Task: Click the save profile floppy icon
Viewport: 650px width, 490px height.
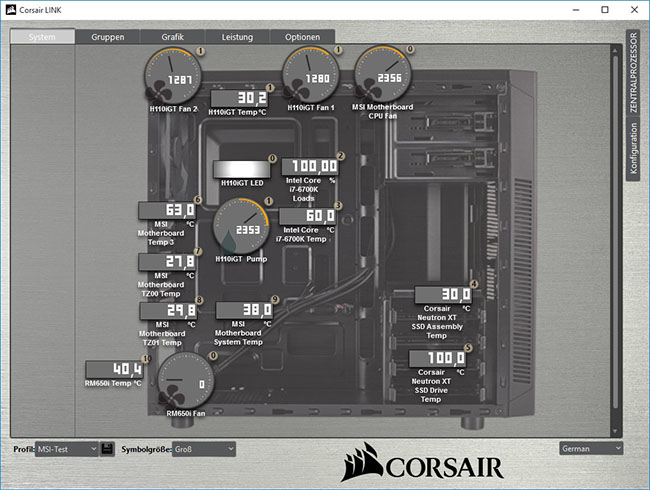Action: (x=107, y=449)
